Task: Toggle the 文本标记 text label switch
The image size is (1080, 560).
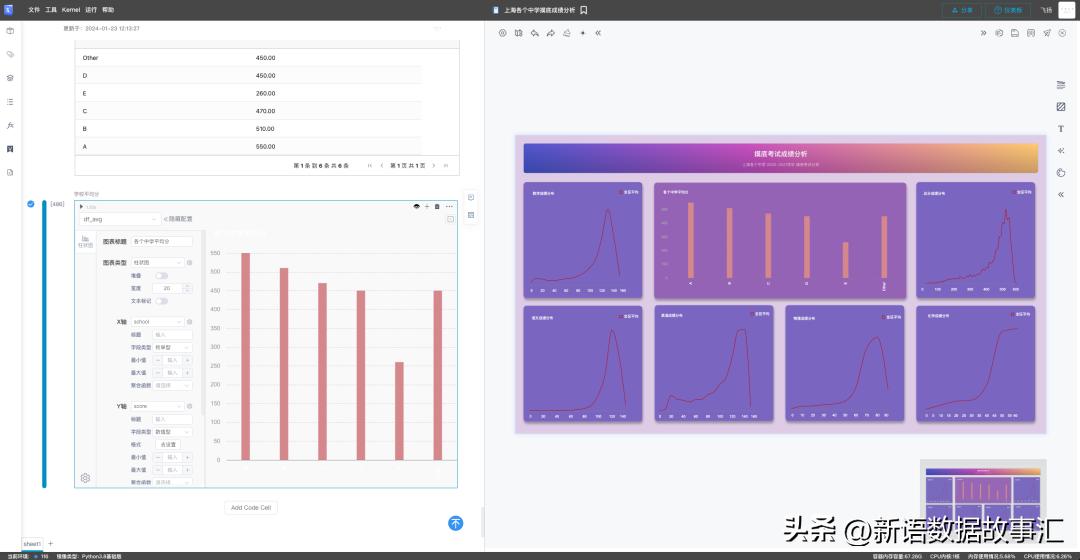Action: pos(161,300)
